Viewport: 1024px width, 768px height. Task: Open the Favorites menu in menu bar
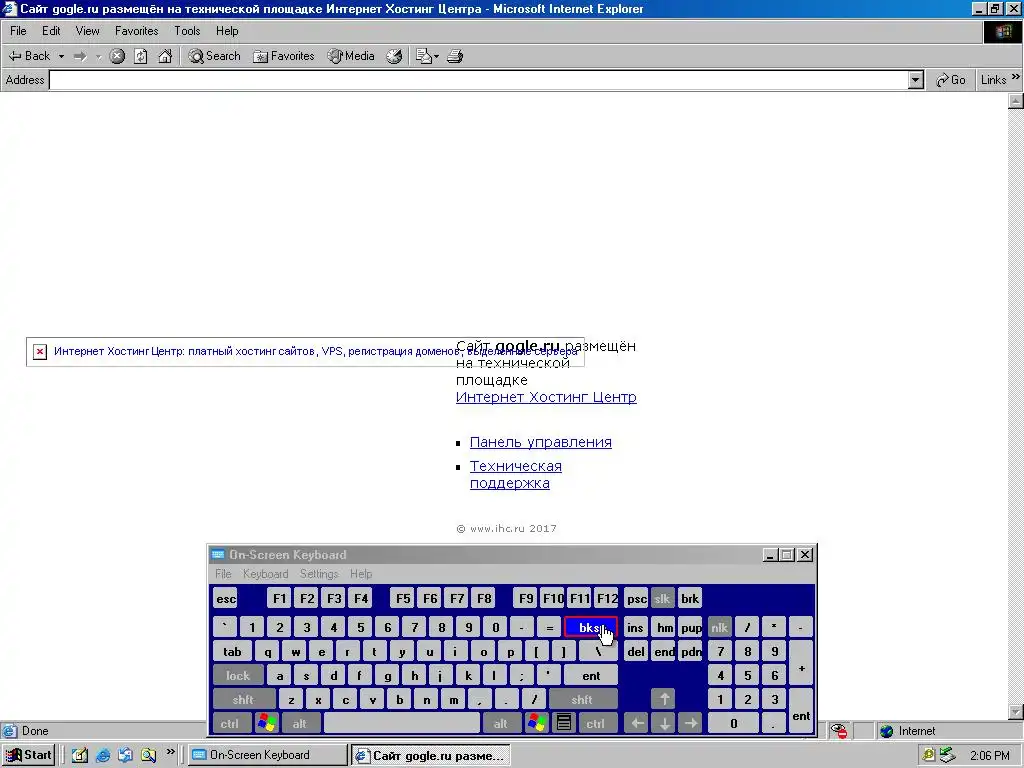(136, 31)
